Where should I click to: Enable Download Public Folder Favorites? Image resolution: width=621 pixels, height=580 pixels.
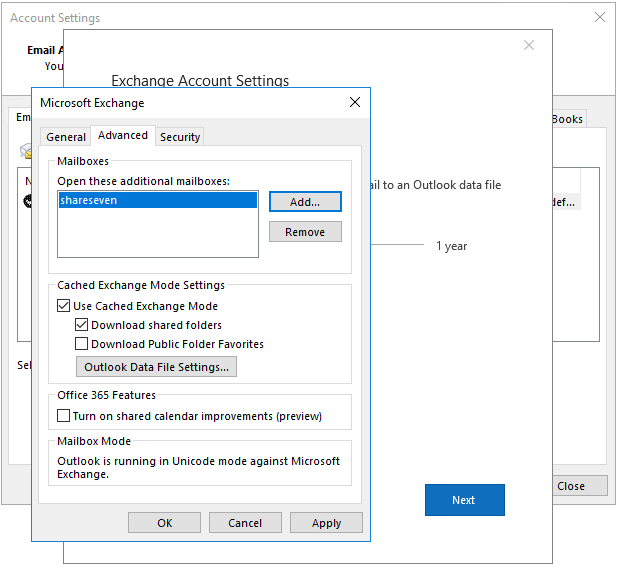81,343
